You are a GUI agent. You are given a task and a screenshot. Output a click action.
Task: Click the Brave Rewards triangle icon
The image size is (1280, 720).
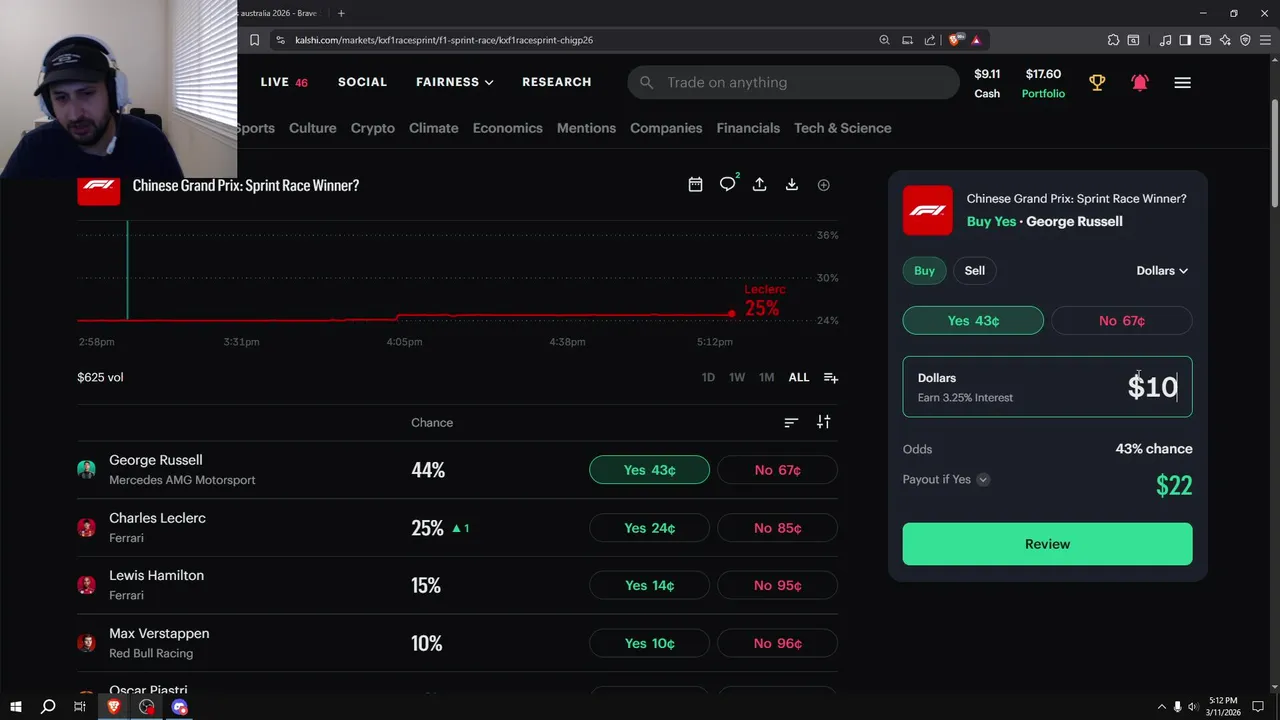coord(976,40)
